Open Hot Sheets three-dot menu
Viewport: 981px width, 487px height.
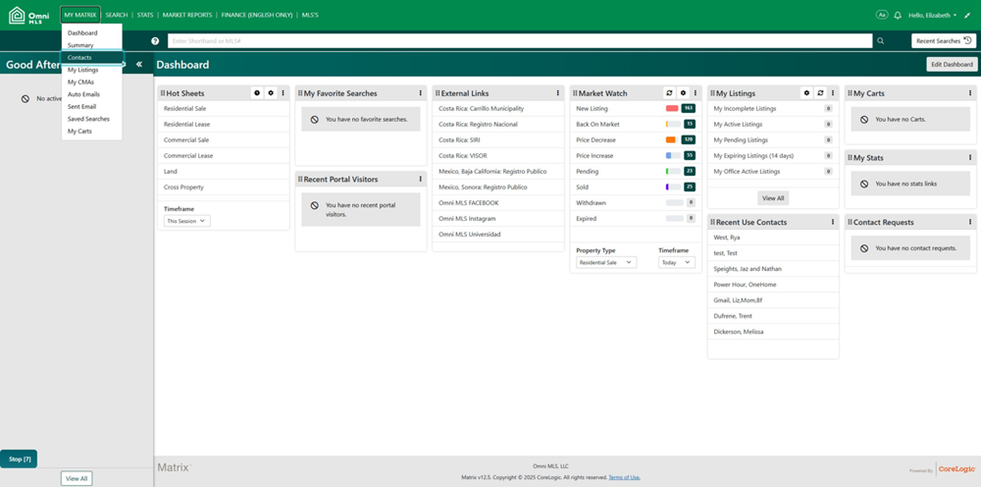[x=283, y=93]
